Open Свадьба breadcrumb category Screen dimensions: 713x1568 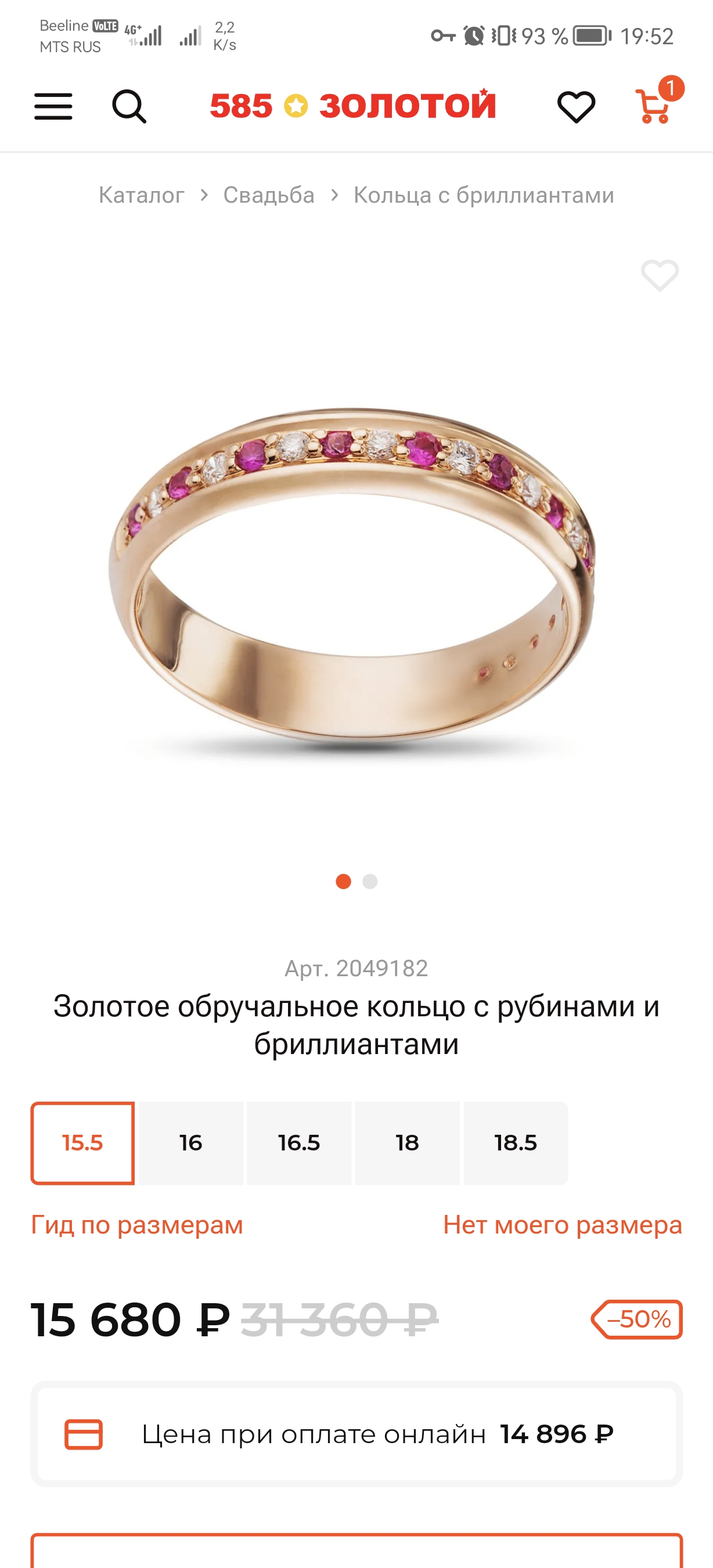[269, 195]
